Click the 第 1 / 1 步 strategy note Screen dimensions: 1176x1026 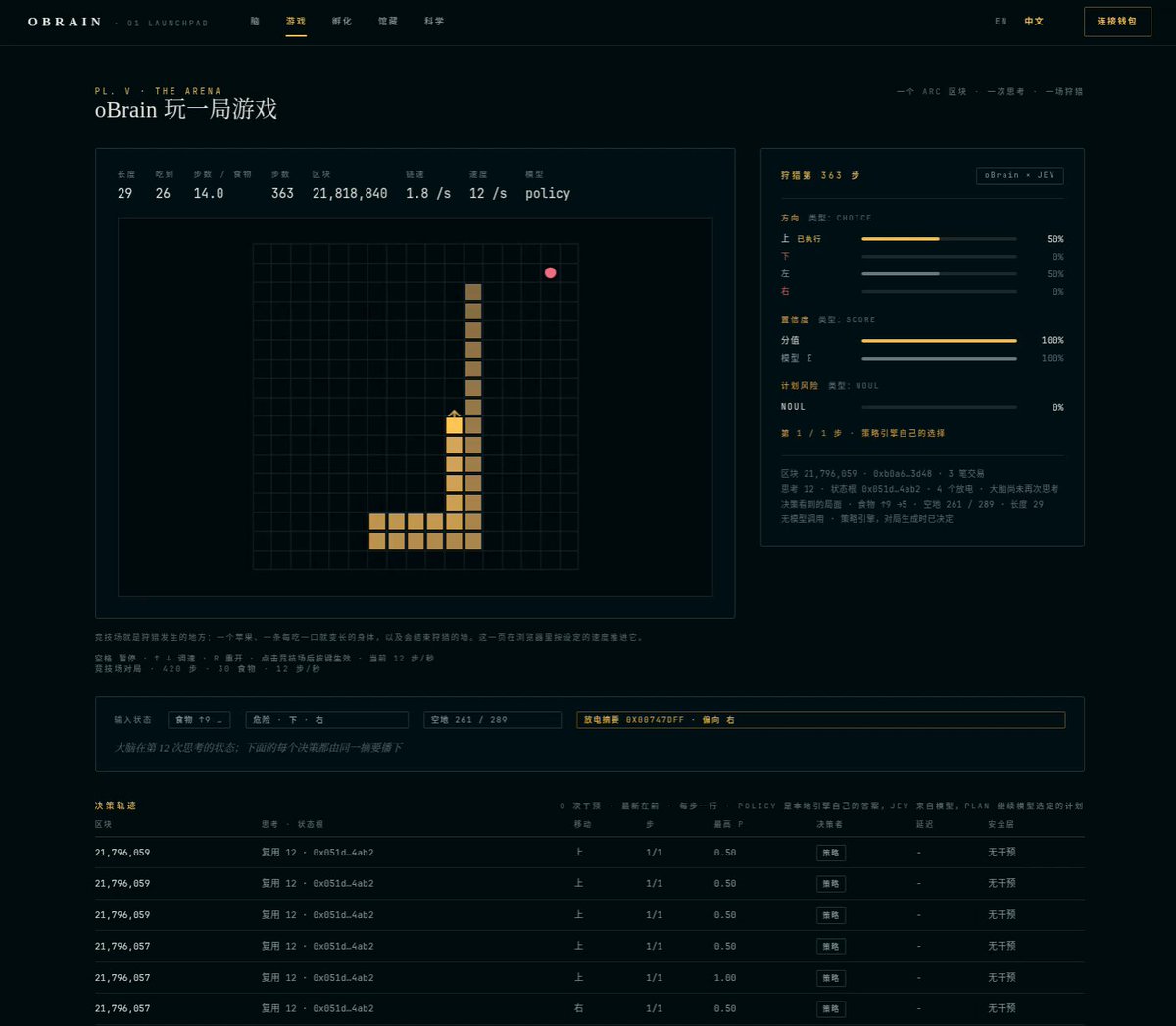coord(862,433)
